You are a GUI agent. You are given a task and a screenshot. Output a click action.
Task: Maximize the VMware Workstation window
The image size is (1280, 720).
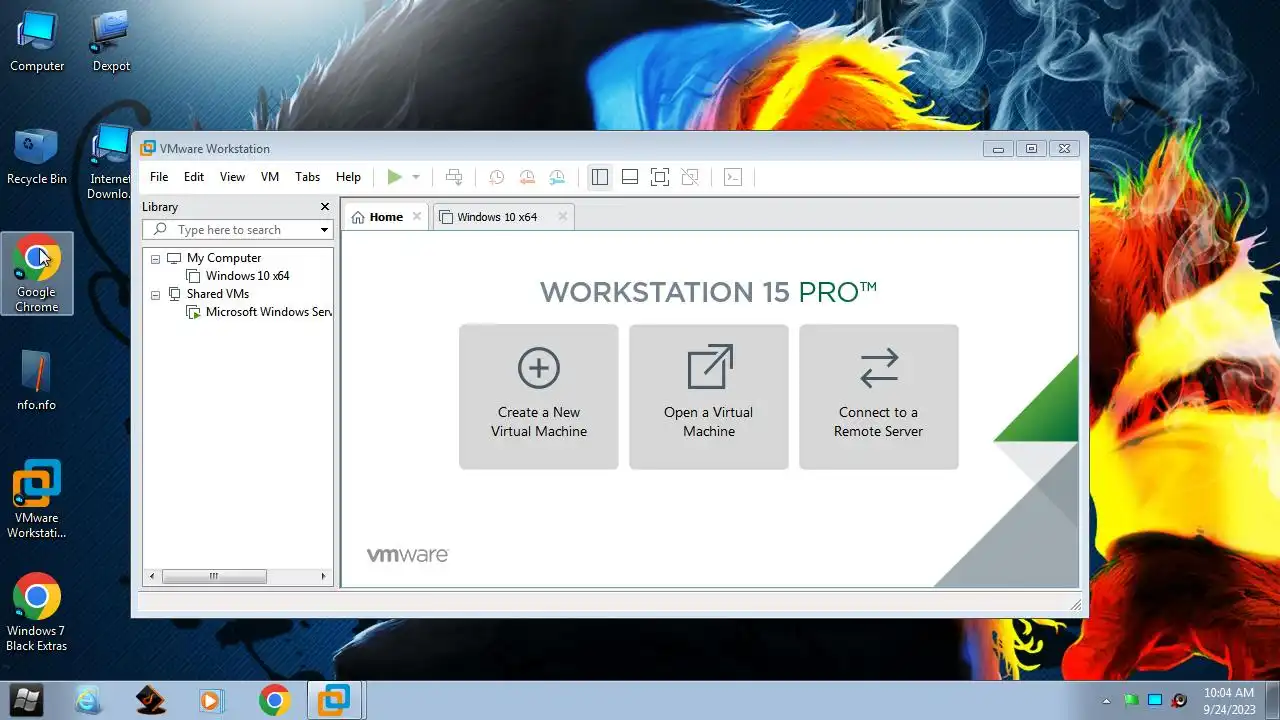[x=1031, y=149]
